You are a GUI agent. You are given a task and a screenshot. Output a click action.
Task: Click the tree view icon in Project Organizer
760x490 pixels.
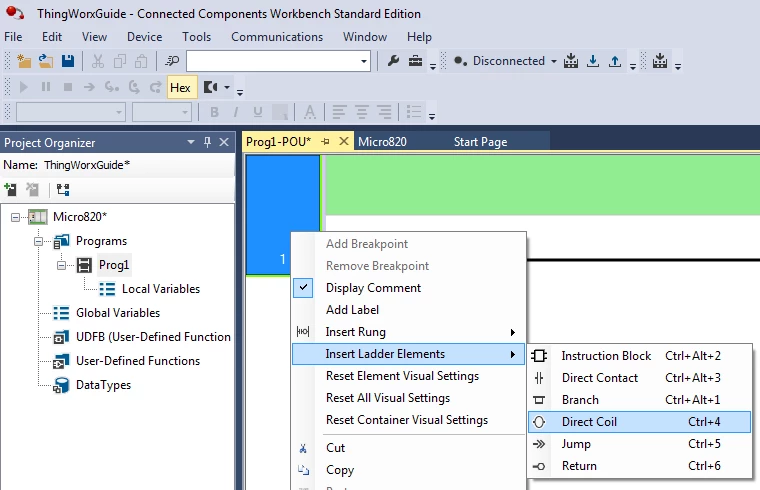(63, 190)
